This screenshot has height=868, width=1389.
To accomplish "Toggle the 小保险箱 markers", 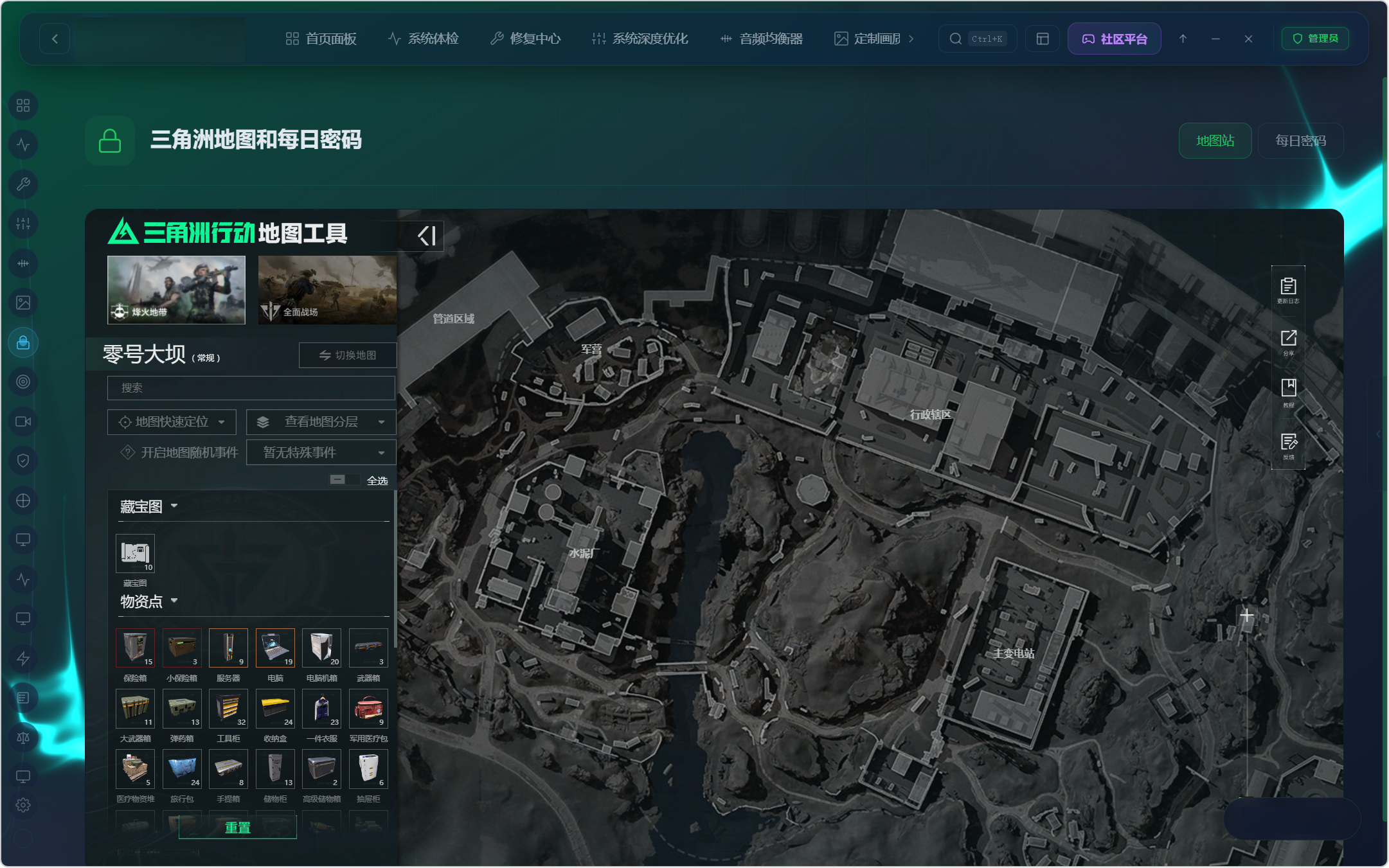I will coord(182,648).
